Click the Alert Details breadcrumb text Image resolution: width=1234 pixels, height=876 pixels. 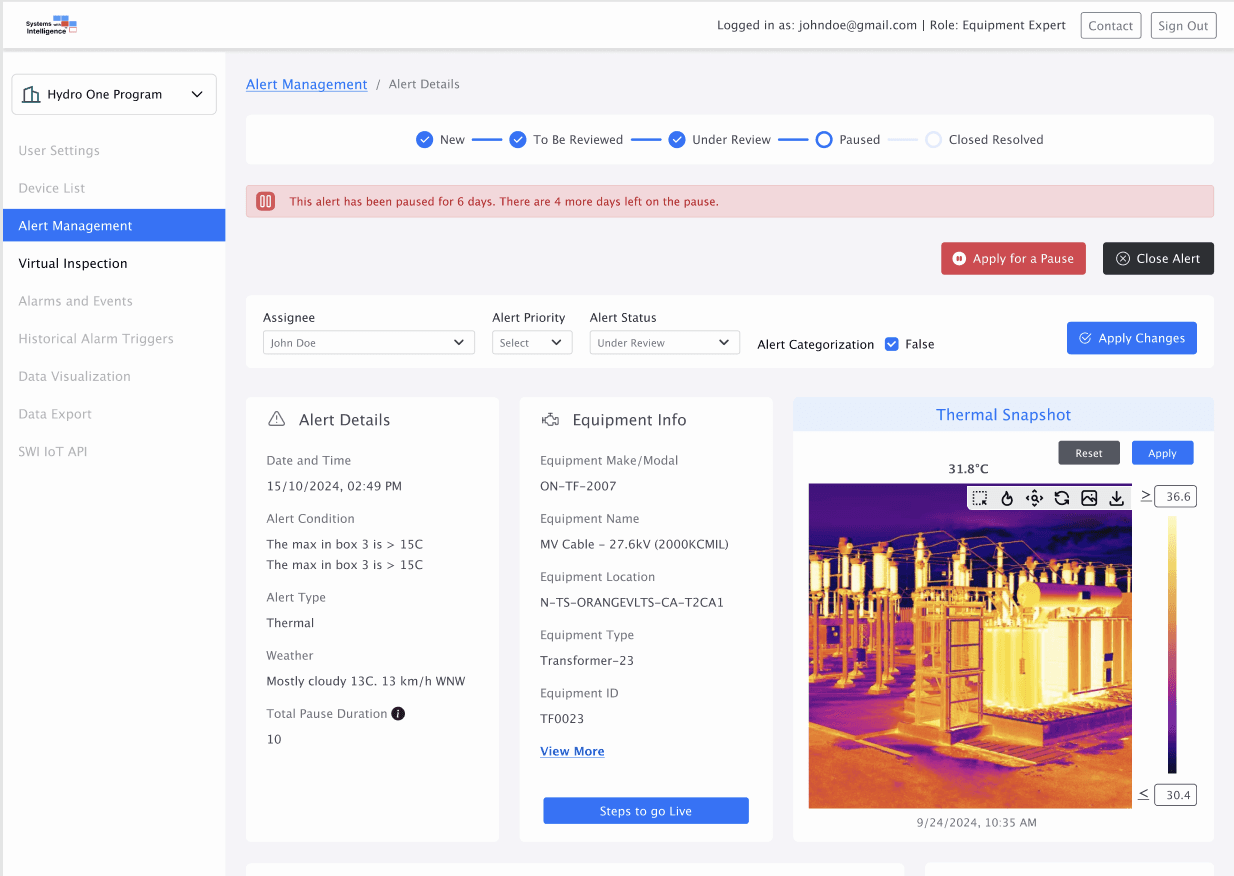[x=424, y=85]
